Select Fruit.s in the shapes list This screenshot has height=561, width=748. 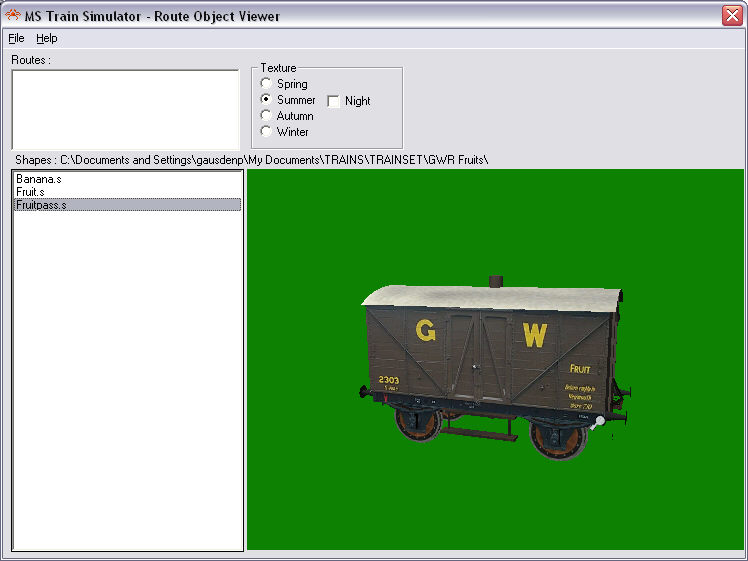pos(31,192)
